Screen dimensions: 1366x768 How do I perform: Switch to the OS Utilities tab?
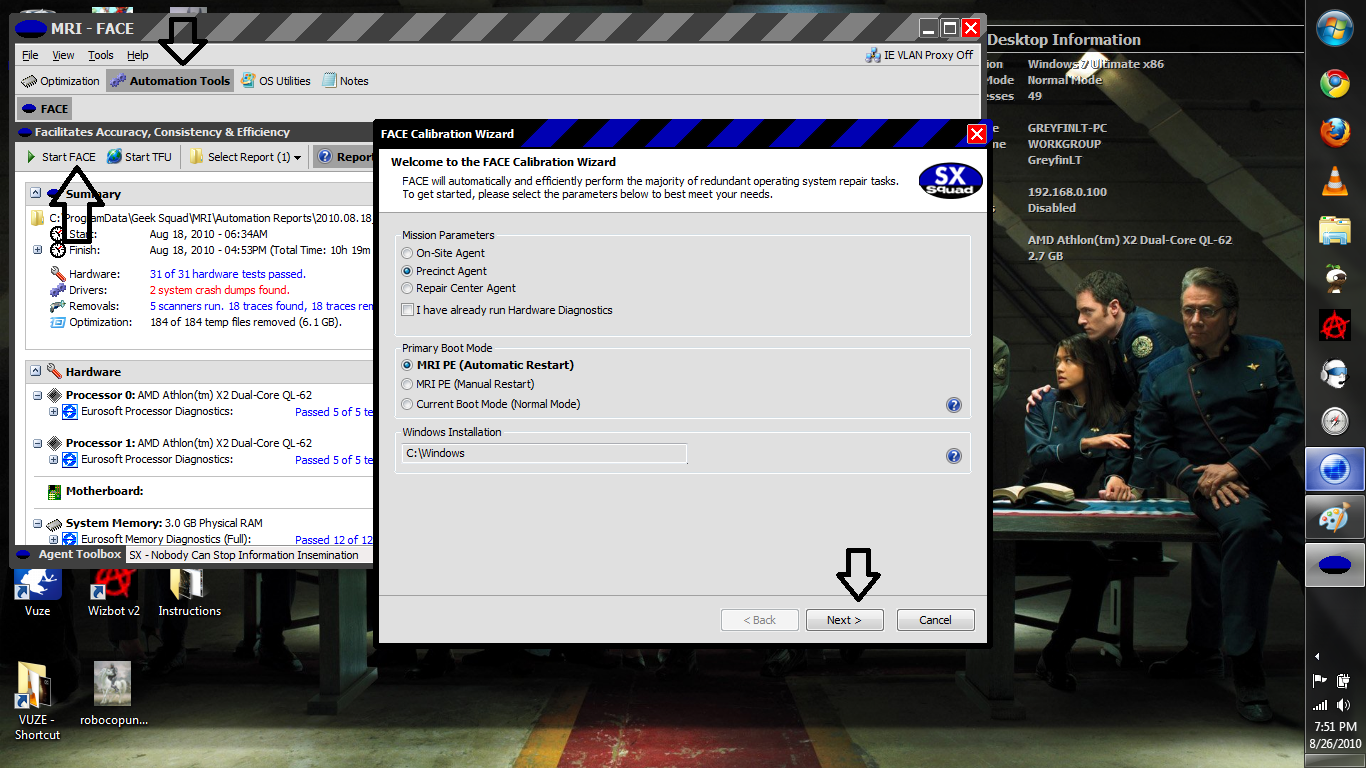(275, 81)
